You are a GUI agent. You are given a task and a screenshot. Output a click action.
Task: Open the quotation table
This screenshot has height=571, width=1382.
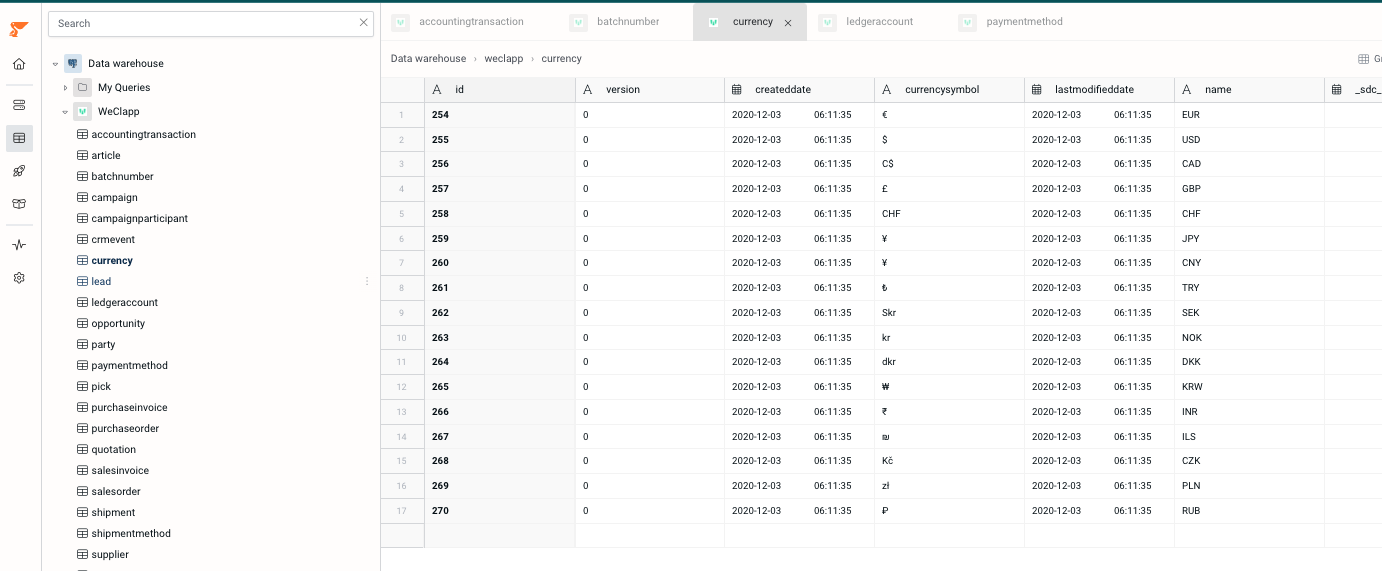(113, 449)
